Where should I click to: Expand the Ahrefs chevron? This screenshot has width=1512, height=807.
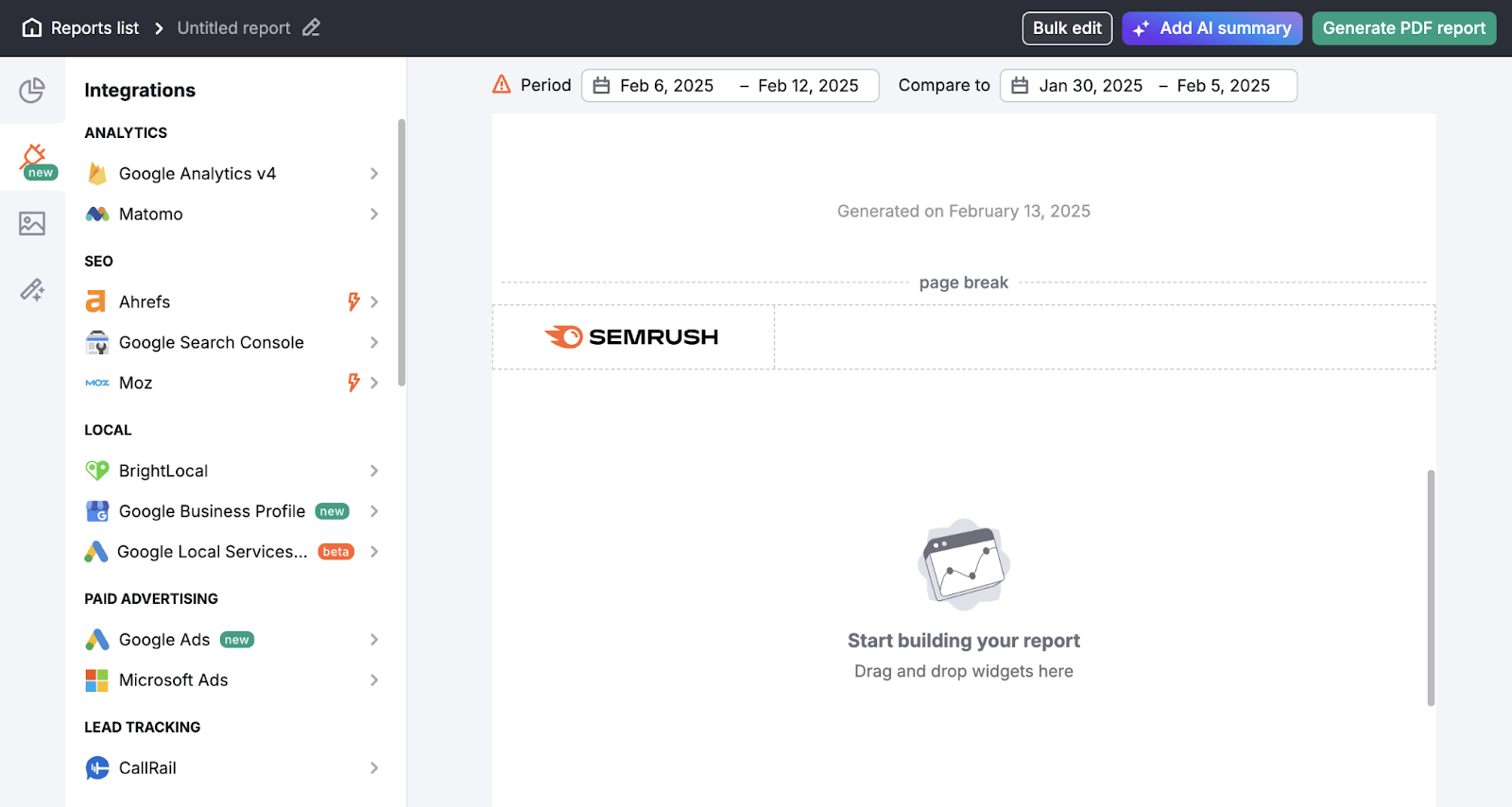point(374,301)
